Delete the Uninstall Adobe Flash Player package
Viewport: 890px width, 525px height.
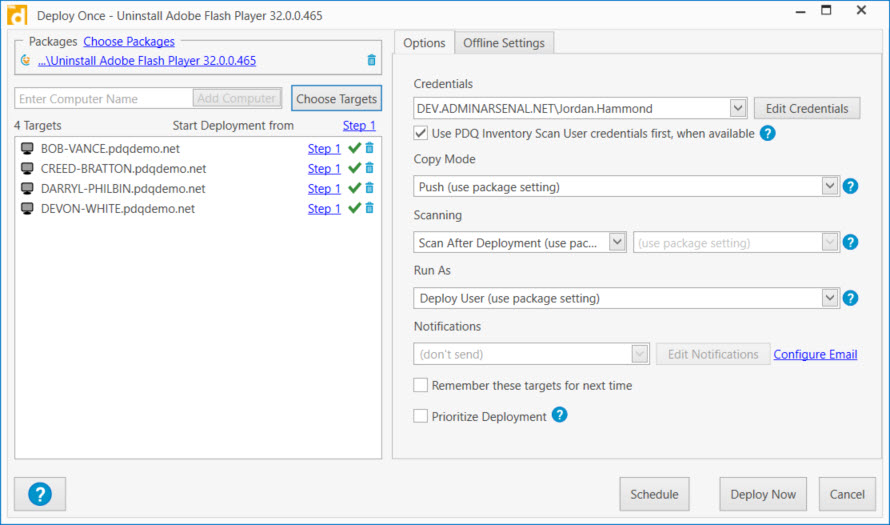coord(371,60)
